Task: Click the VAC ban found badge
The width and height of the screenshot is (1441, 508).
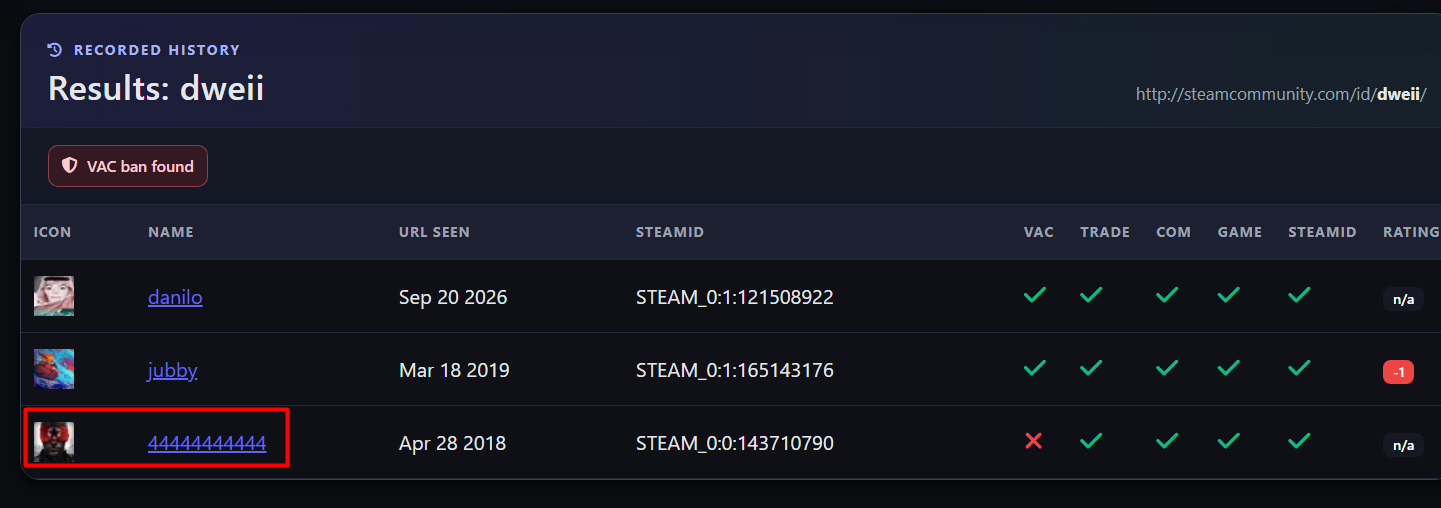Action: 128,166
